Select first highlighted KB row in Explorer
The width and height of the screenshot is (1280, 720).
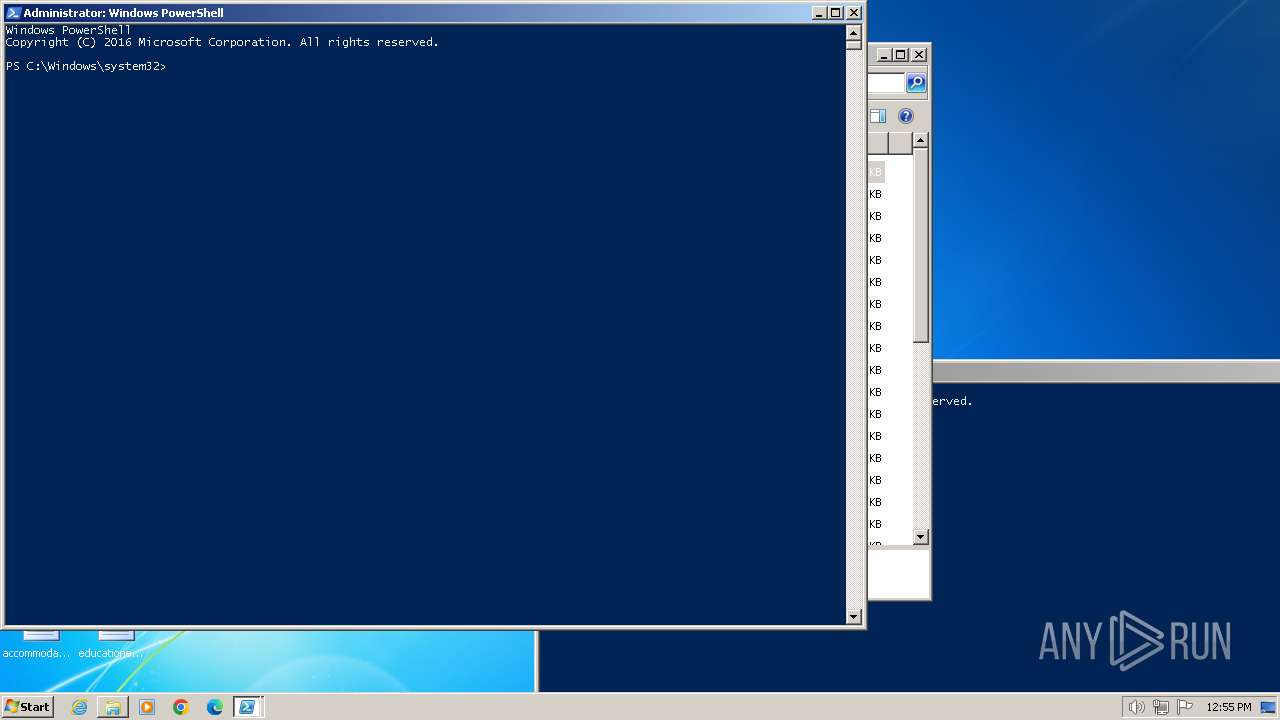(x=876, y=172)
